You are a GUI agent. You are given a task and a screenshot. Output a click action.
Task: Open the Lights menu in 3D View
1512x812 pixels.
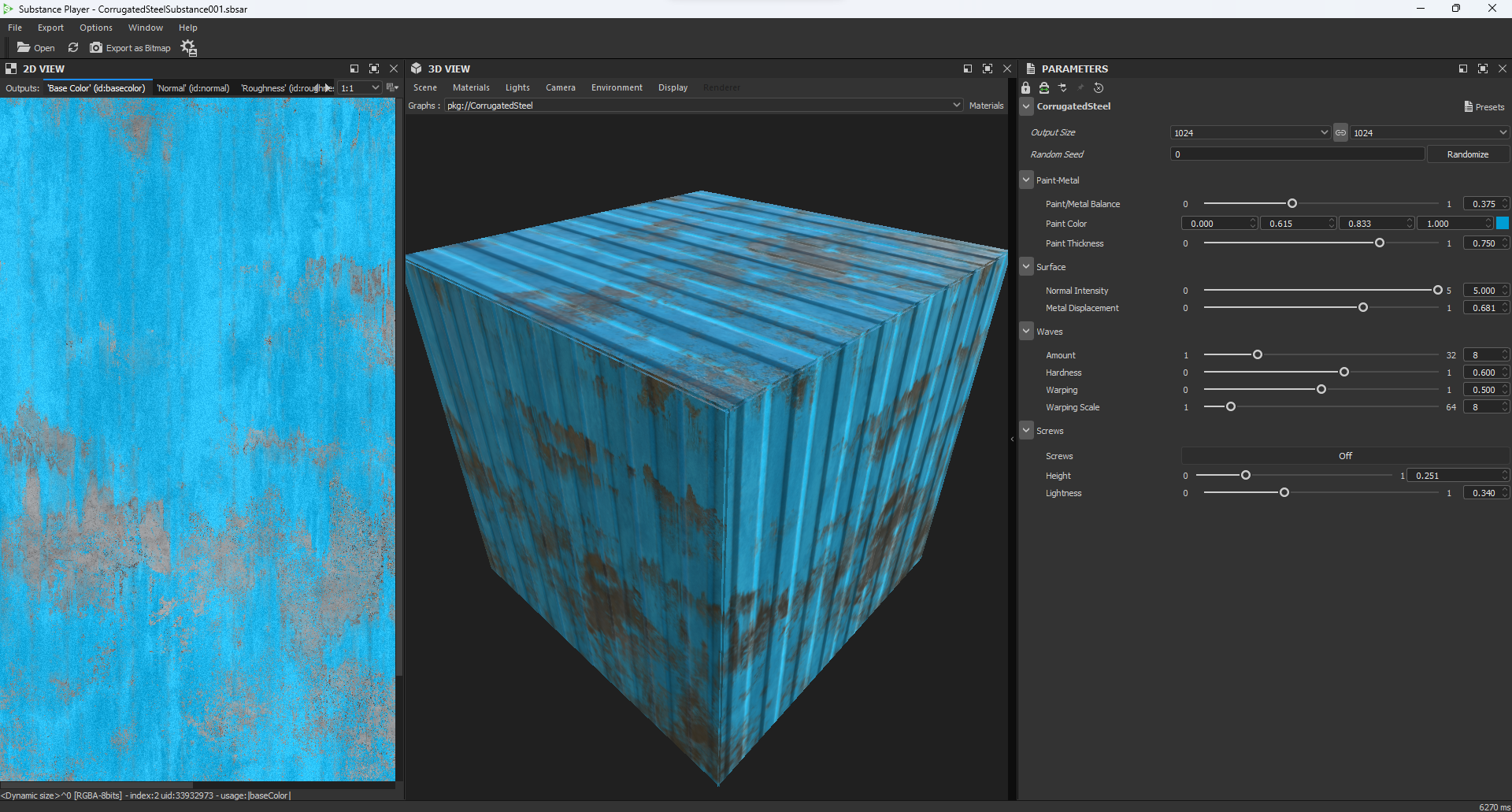click(x=517, y=87)
